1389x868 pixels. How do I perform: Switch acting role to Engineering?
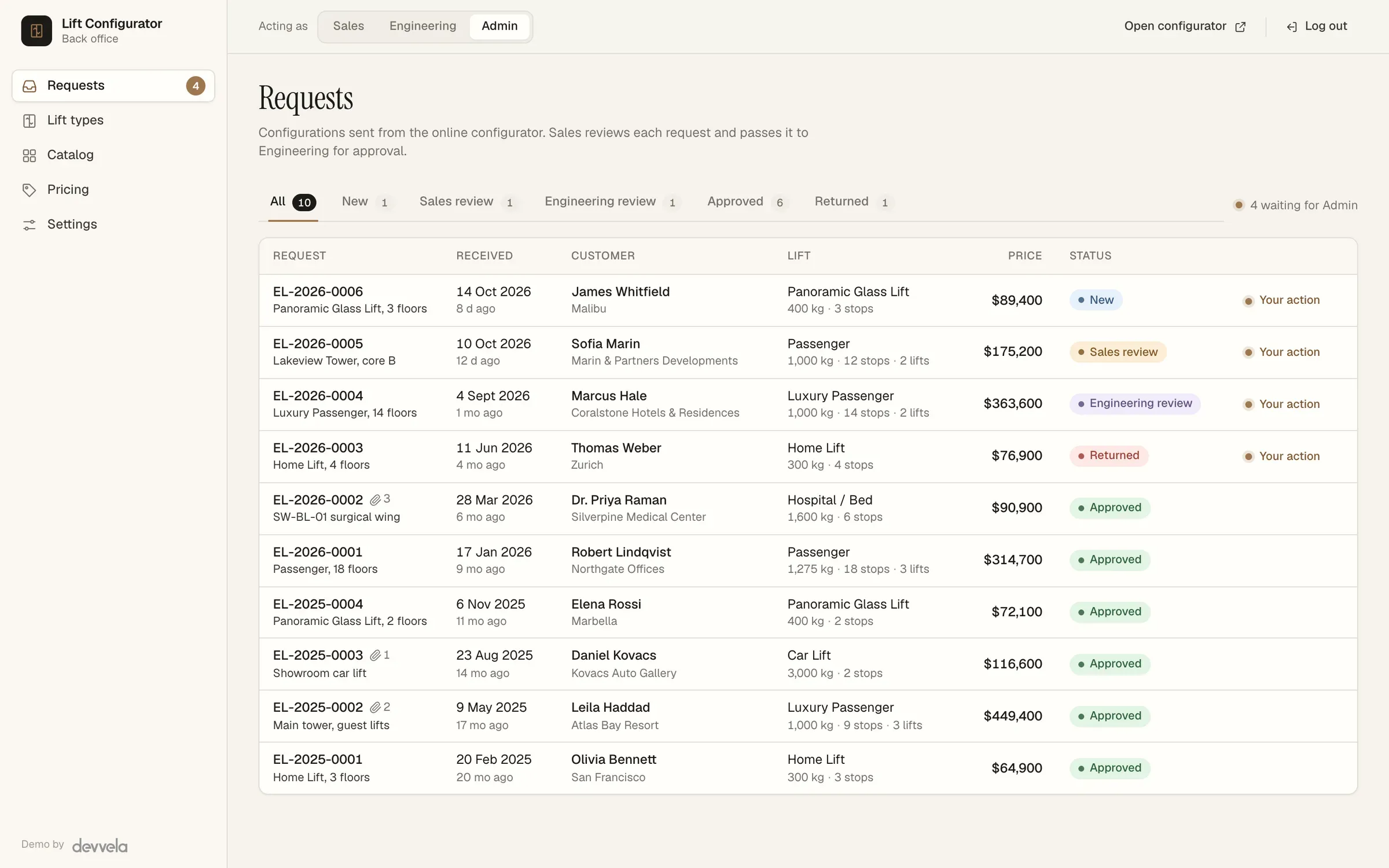(422, 26)
